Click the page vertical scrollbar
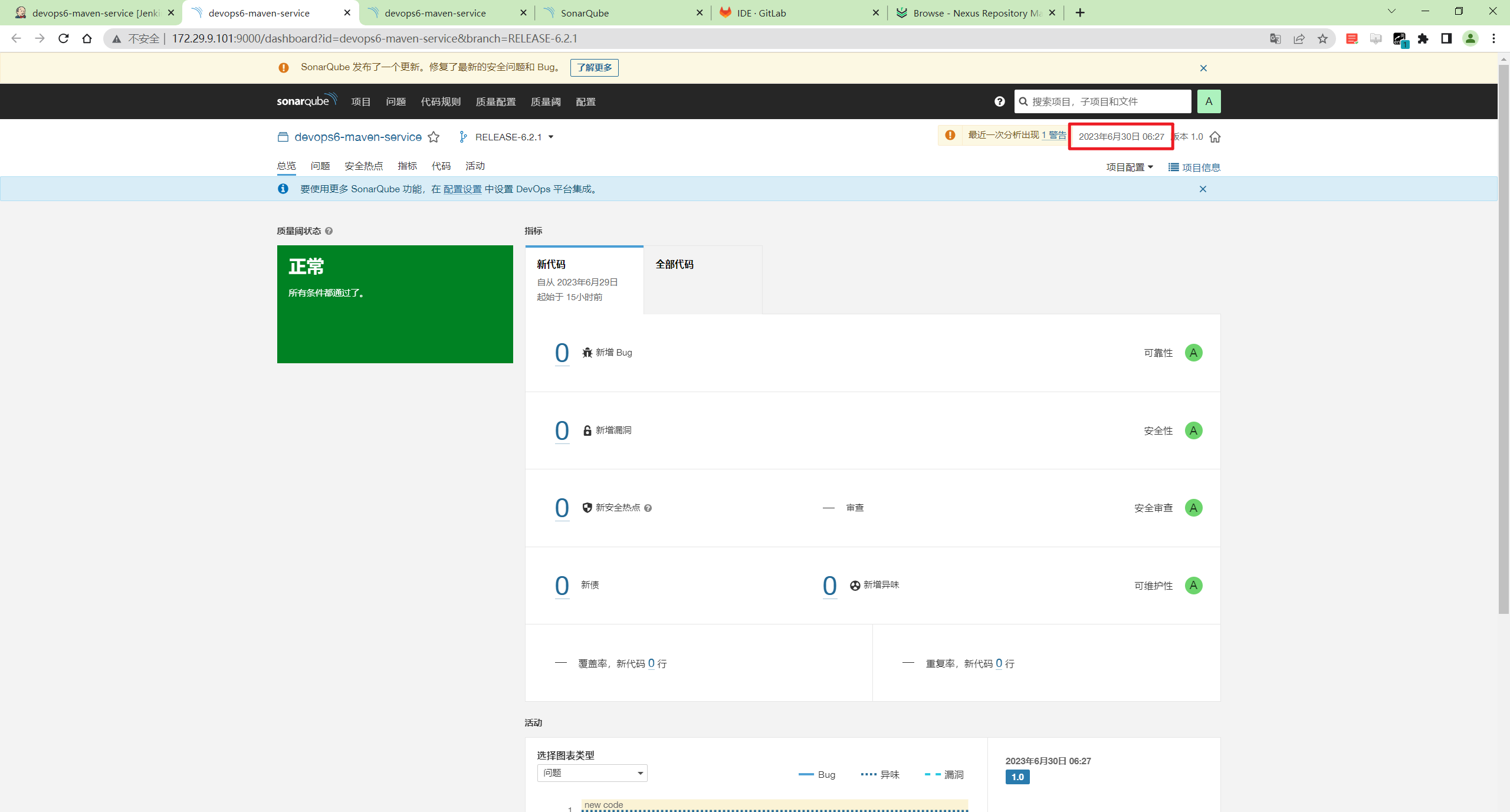1510x812 pixels. tap(1504, 339)
